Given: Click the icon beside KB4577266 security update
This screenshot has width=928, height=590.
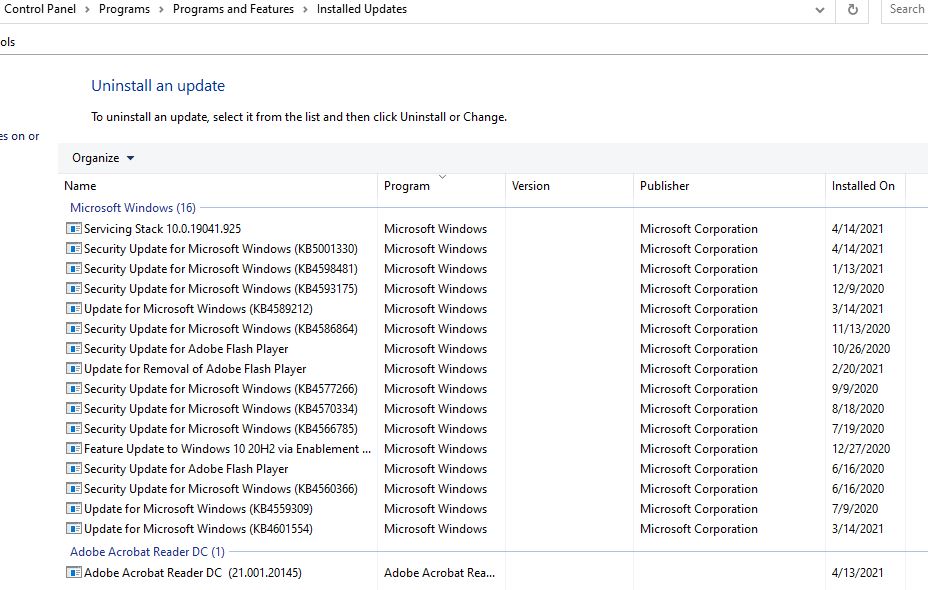Looking at the screenshot, I should pos(73,389).
